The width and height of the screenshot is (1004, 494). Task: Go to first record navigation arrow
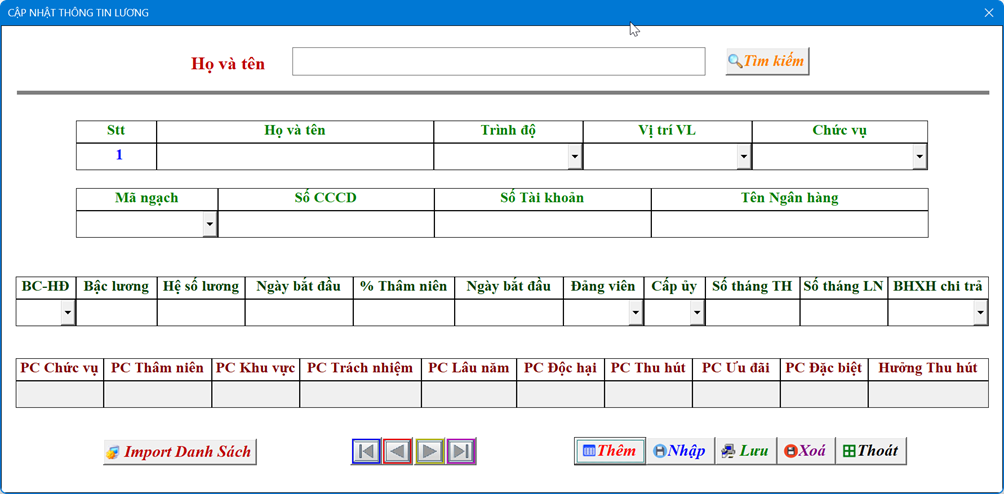(367, 451)
